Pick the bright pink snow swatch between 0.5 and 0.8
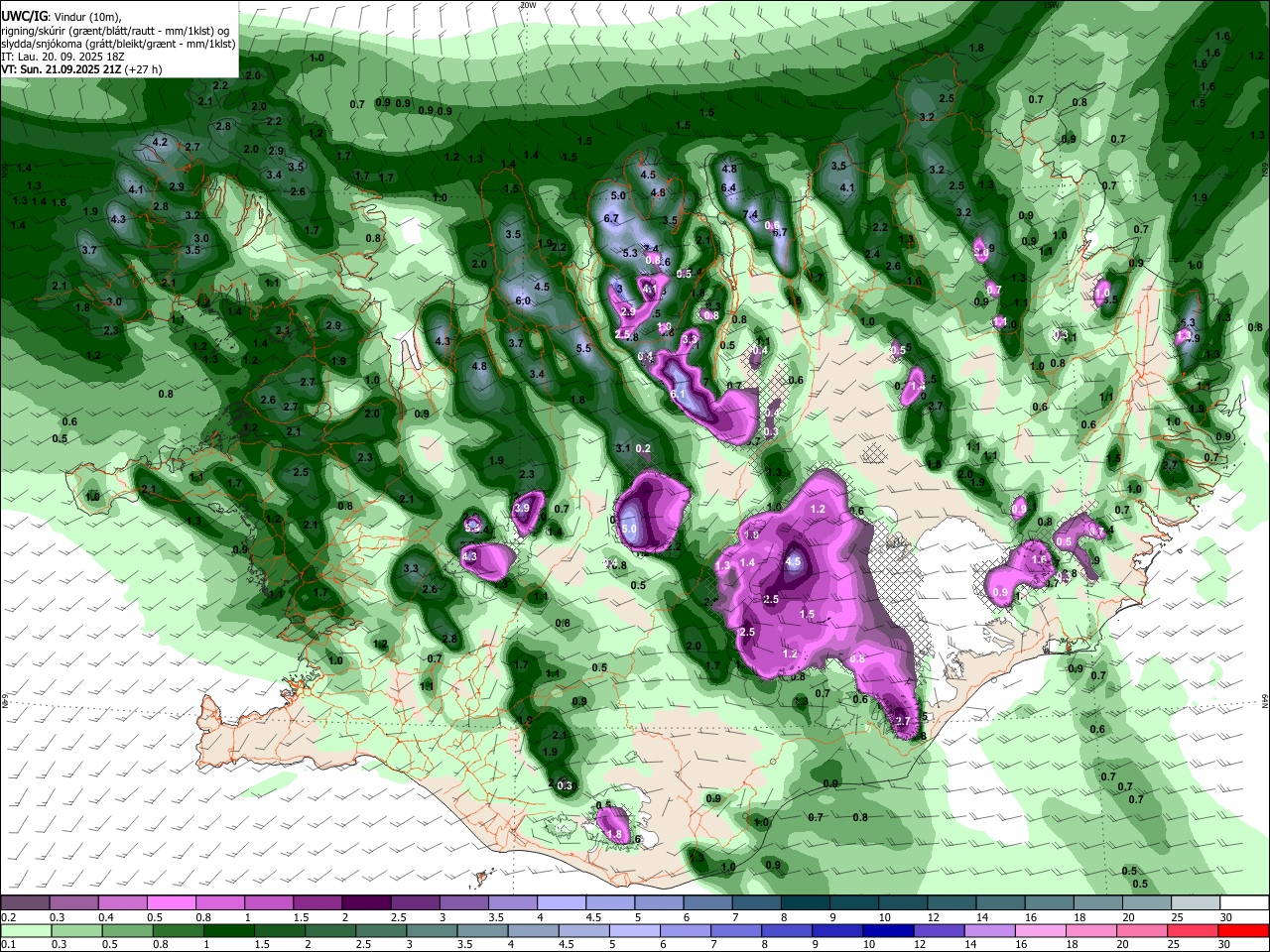 click(171, 903)
